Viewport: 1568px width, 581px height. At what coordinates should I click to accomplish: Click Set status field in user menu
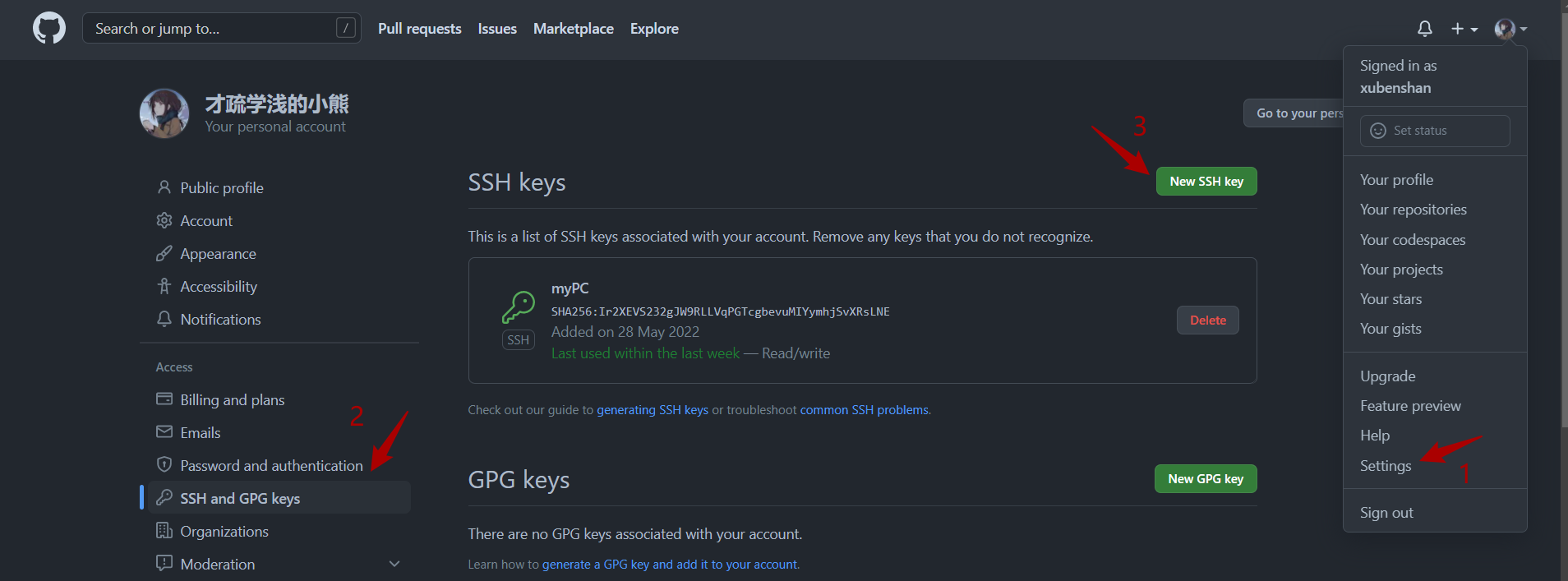tap(1435, 131)
